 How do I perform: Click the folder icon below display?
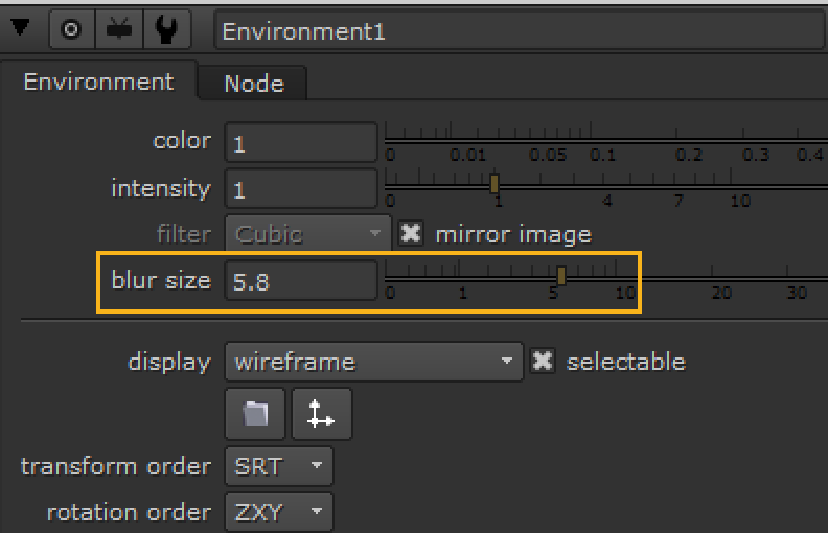pyautogui.click(x=256, y=413)
